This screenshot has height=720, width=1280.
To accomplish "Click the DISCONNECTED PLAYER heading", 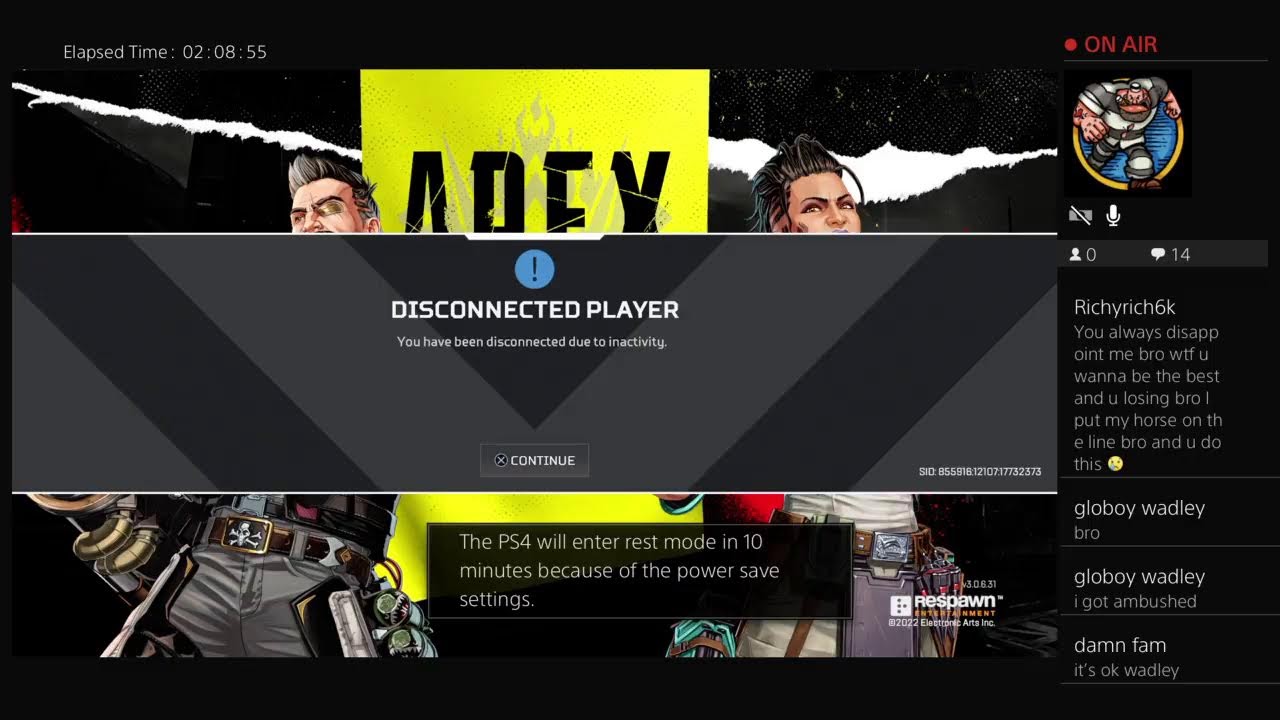I will pos(535,310).
